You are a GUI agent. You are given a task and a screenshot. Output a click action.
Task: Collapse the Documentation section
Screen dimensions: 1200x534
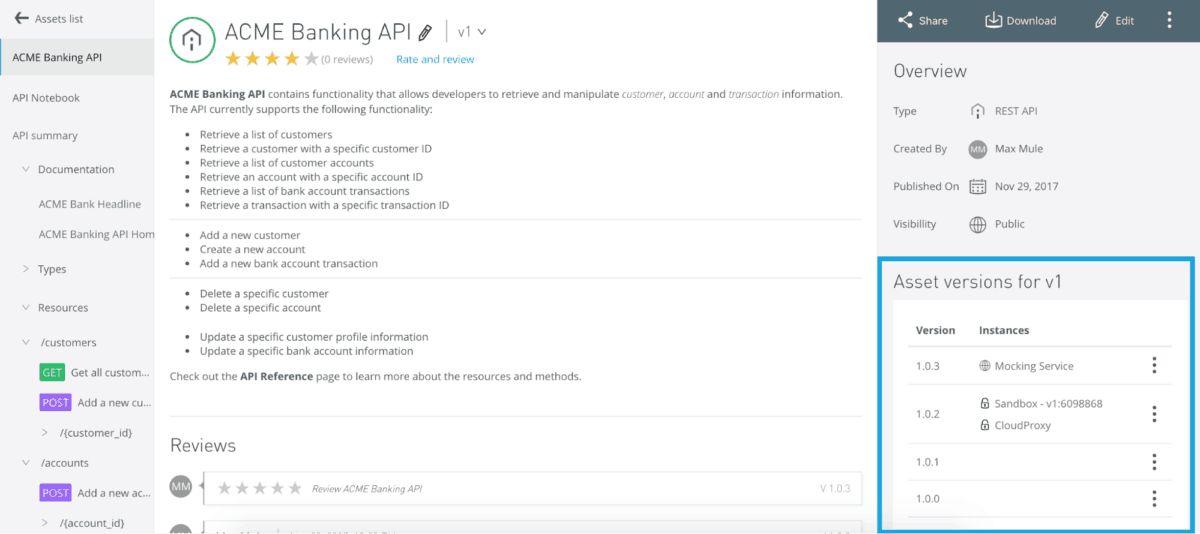click(x=25, y=170)
